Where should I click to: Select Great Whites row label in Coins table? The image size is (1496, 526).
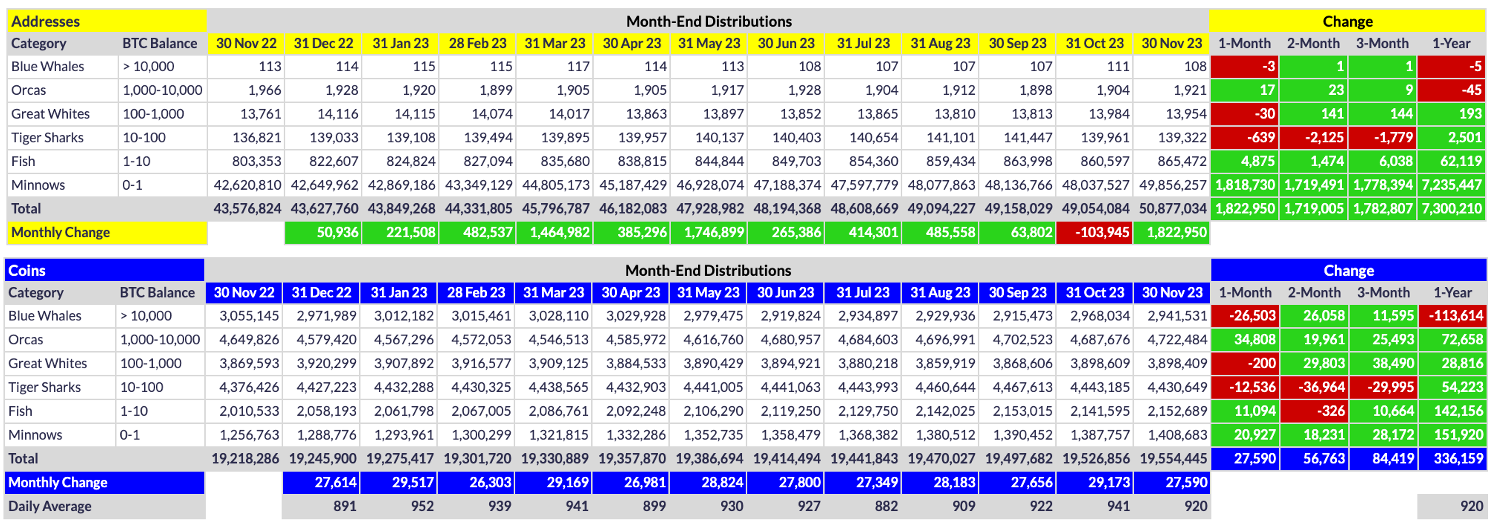coord(61,364)
